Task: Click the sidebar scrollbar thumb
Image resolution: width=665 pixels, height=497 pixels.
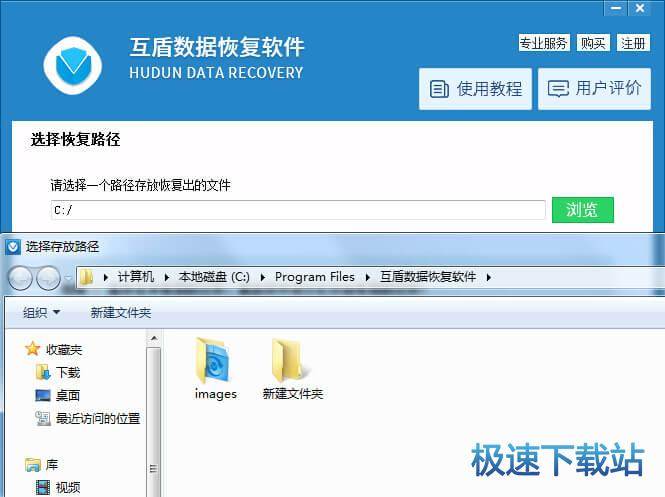Action: (x=154, y=422)
